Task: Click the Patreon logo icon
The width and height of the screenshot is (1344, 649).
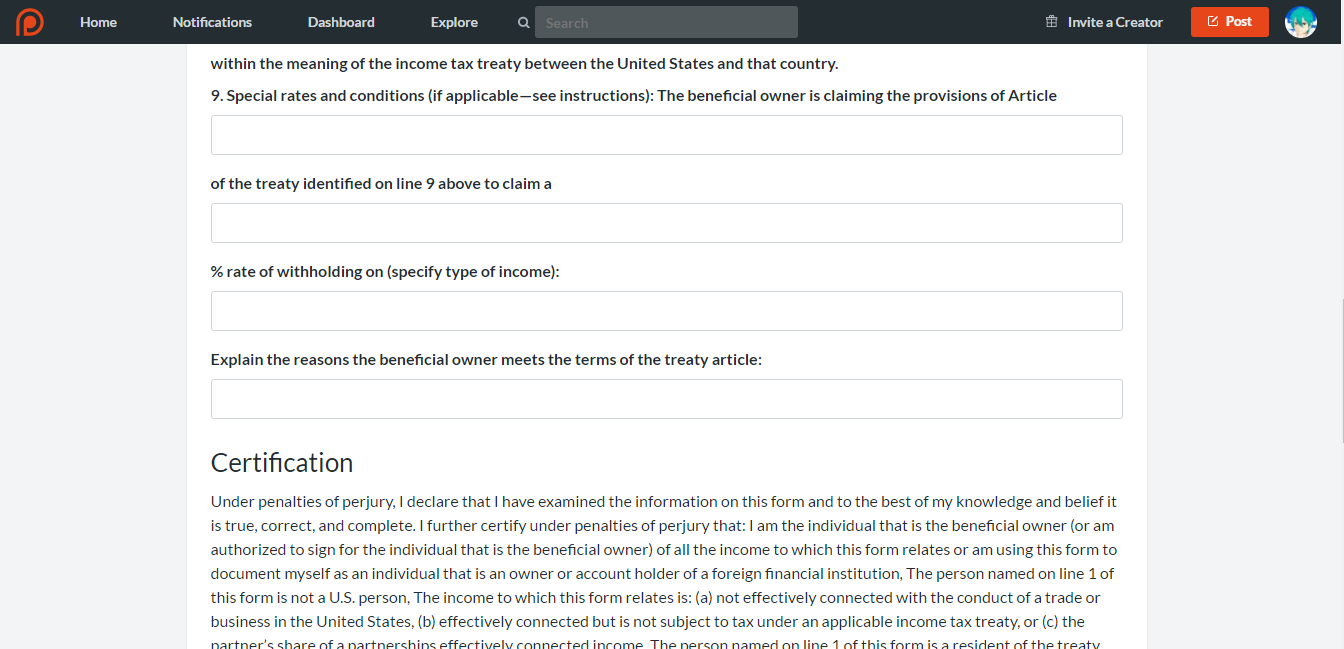Action: [30, 22]
